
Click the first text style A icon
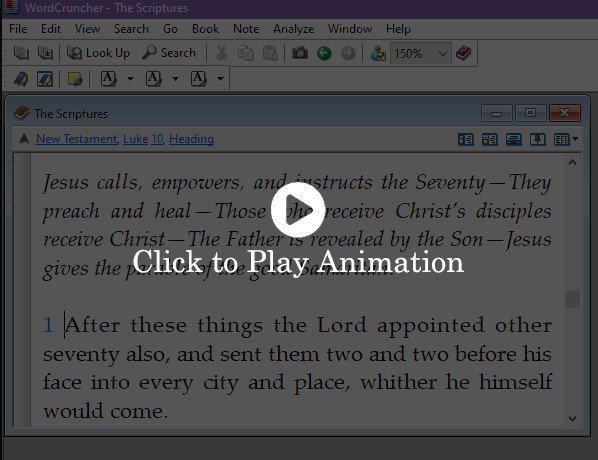pos(109,79)
